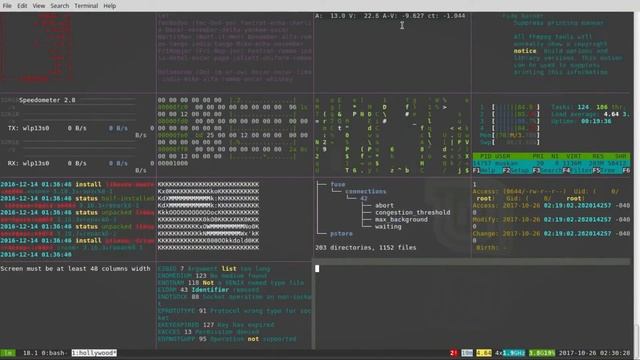This screenshot has height=360, width=640.
Task: Click the '00001000' hexdump offset line
Action: [173, 163]
